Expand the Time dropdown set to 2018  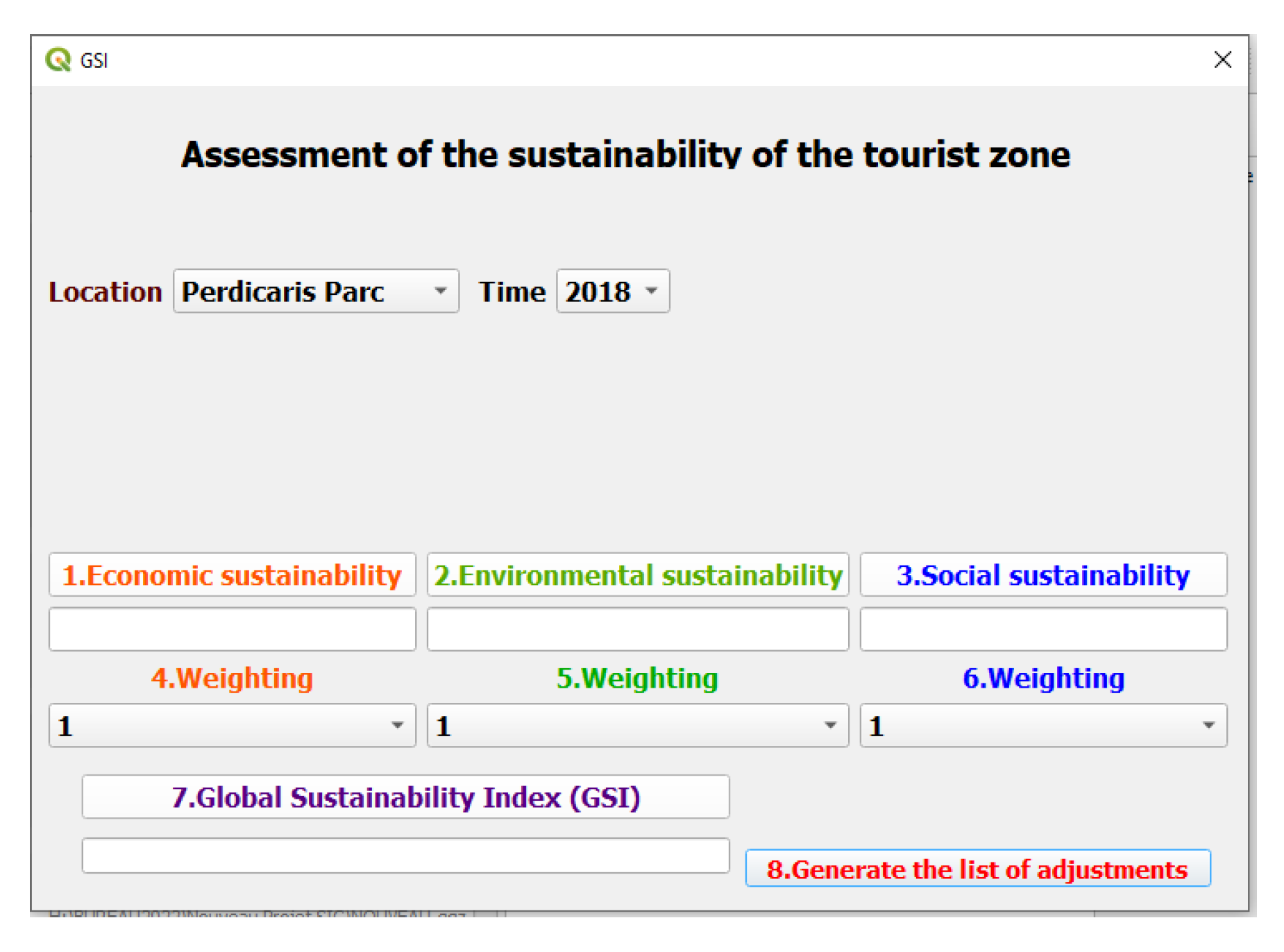612,291
